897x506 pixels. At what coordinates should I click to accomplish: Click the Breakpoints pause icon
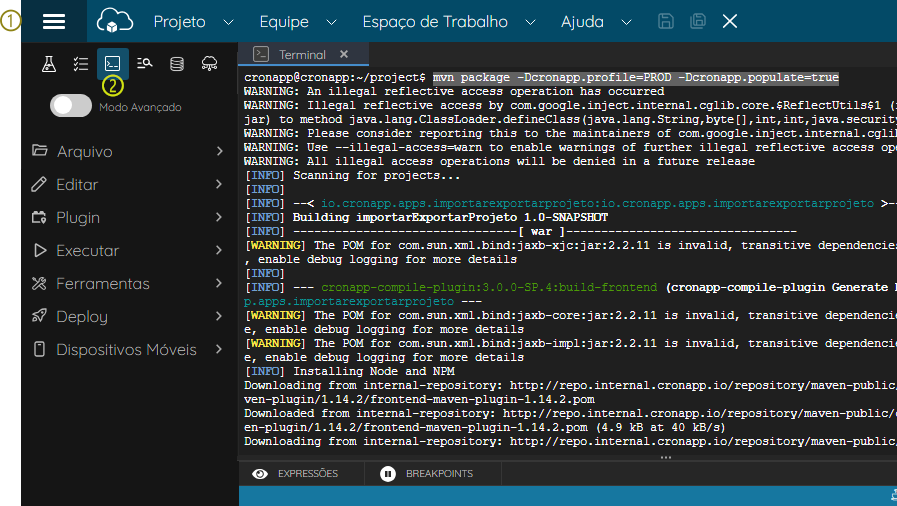click(388, 474)
